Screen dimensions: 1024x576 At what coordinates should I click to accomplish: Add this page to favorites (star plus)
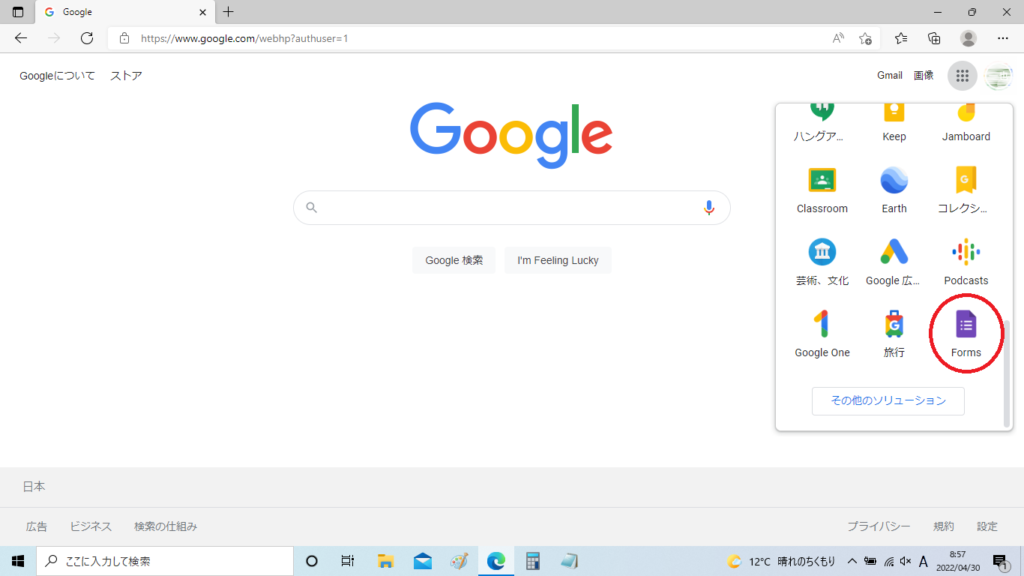[x=865, y=39]
